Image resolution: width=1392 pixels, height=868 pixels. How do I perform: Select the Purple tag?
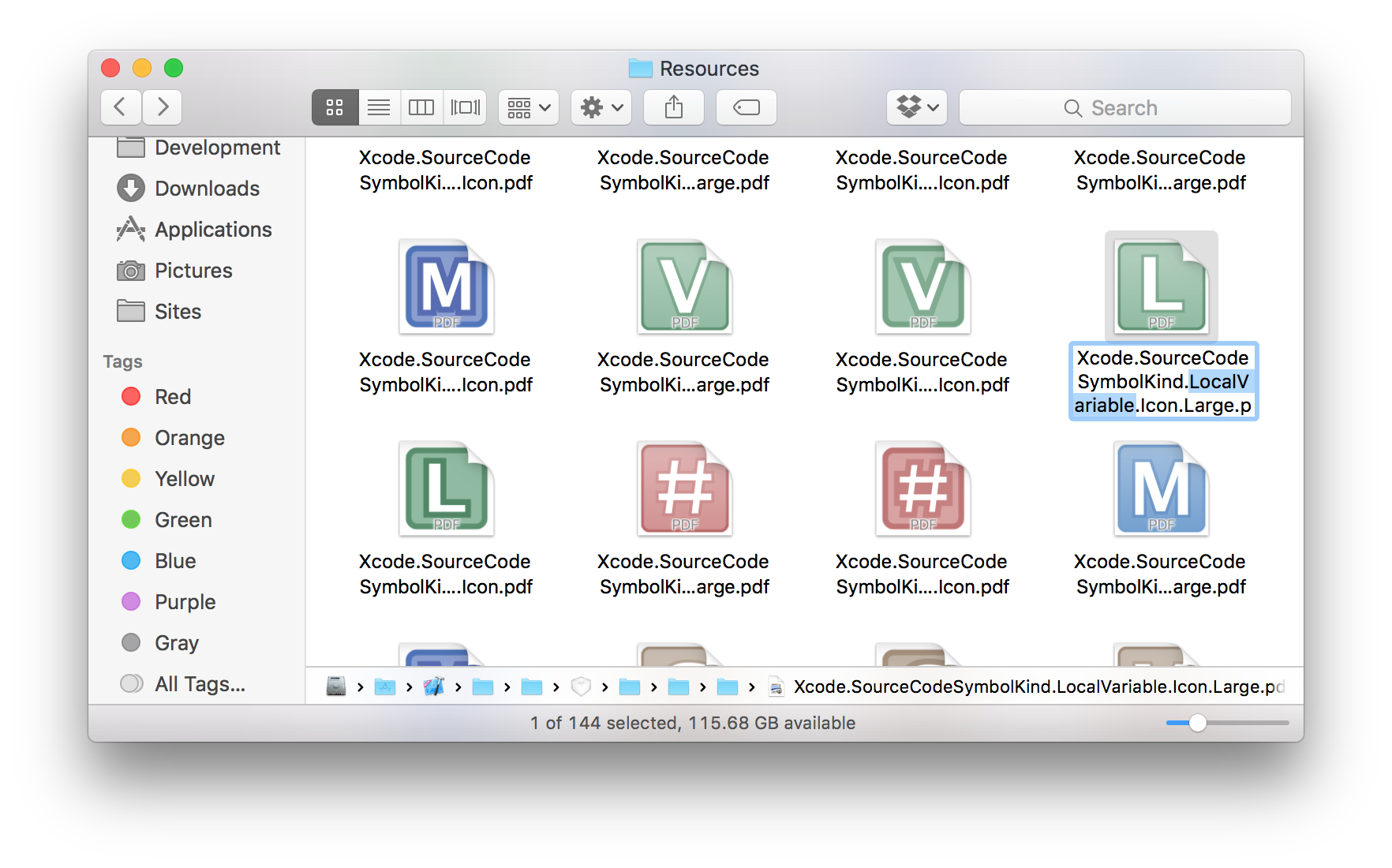[168, 602]
